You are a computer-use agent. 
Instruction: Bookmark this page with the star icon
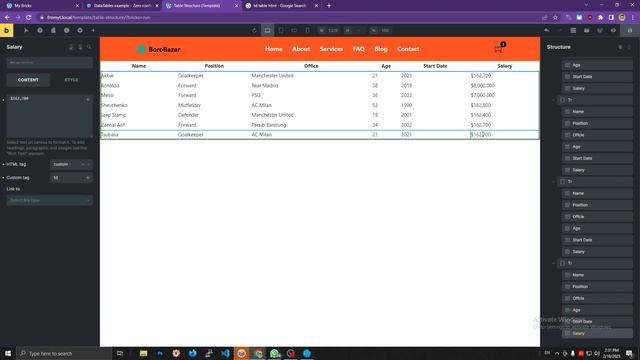coord(555,18)
